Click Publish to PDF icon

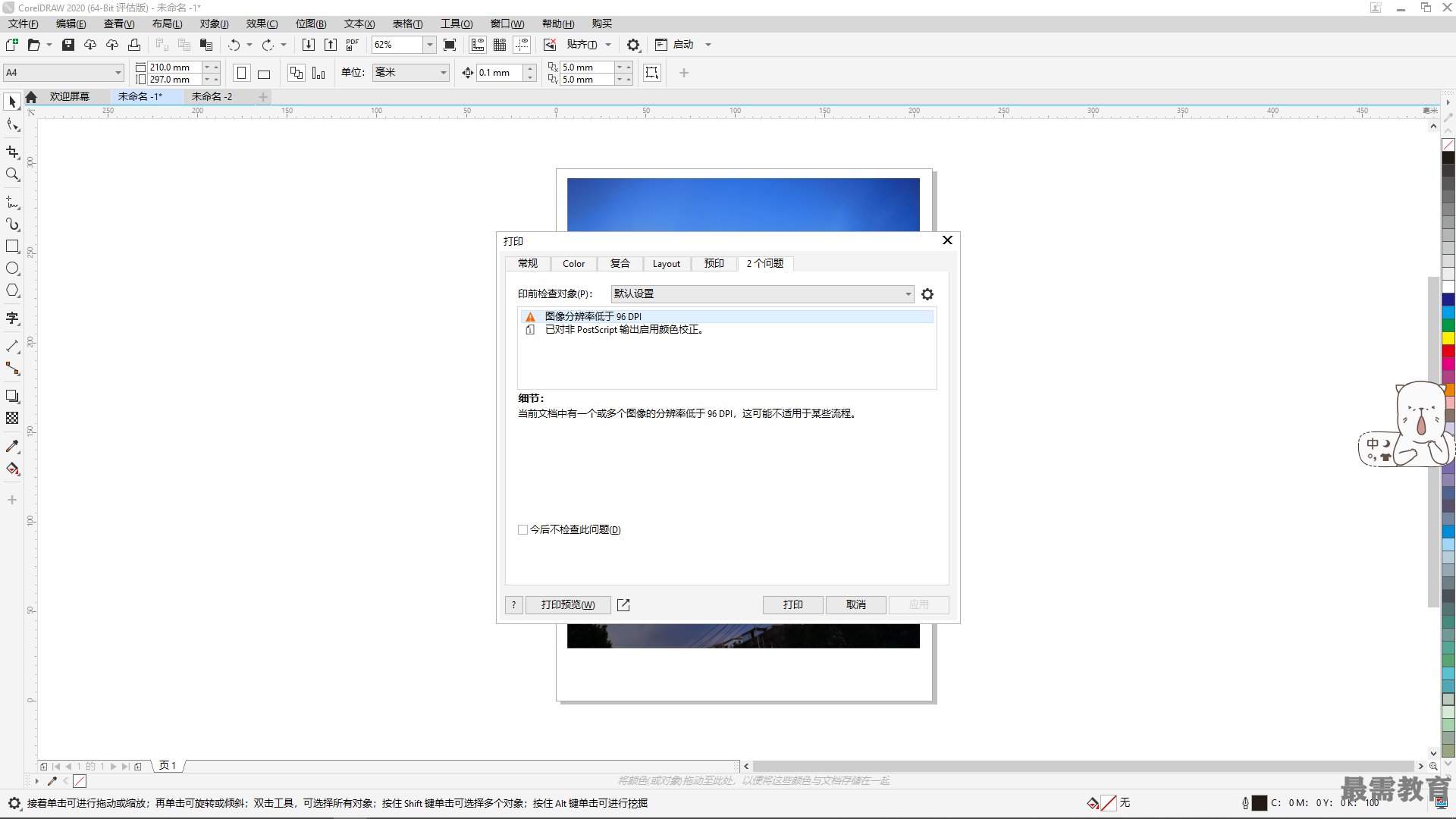point(353,45)
